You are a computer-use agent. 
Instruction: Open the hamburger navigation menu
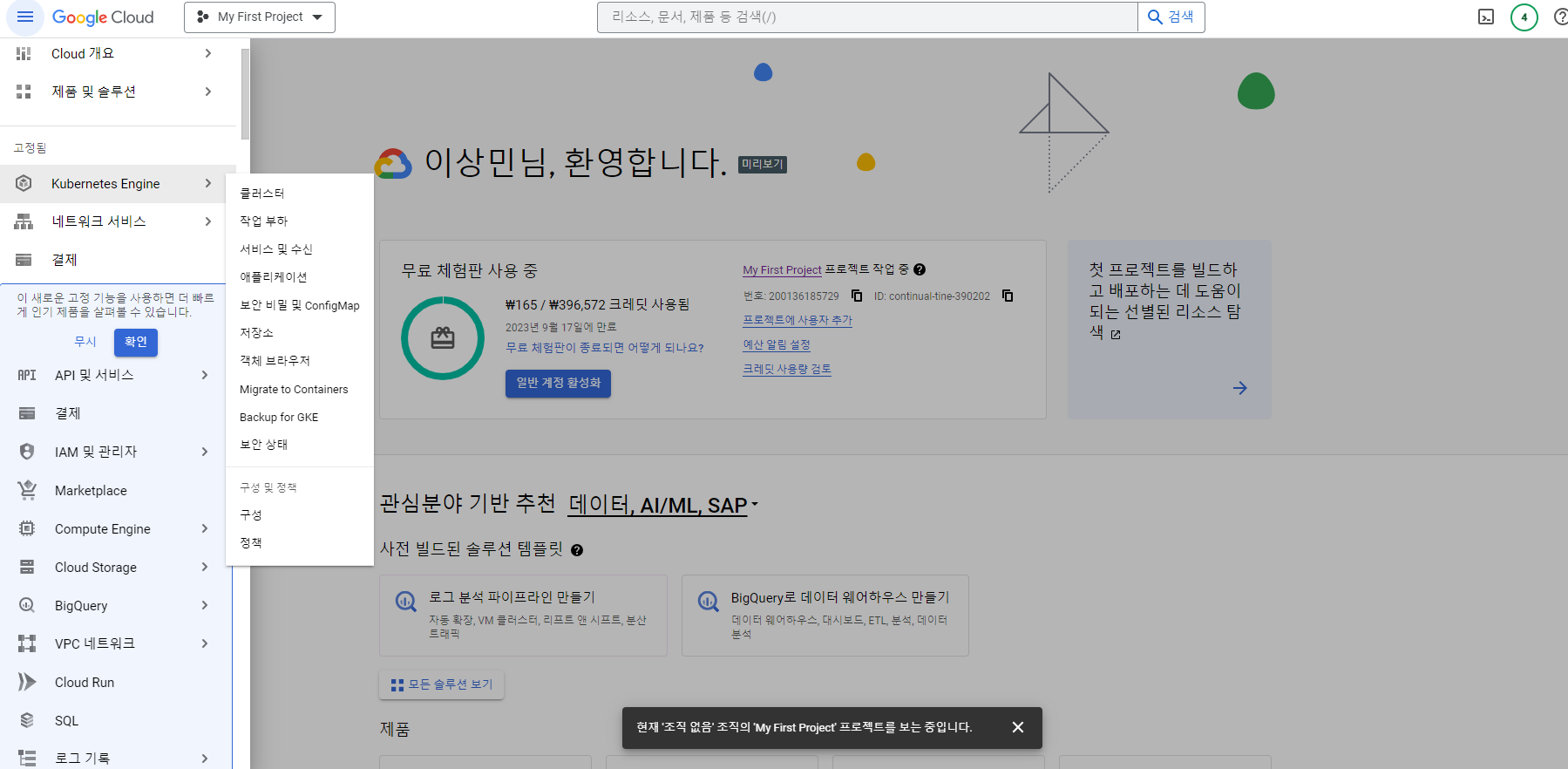pos(24,17)
